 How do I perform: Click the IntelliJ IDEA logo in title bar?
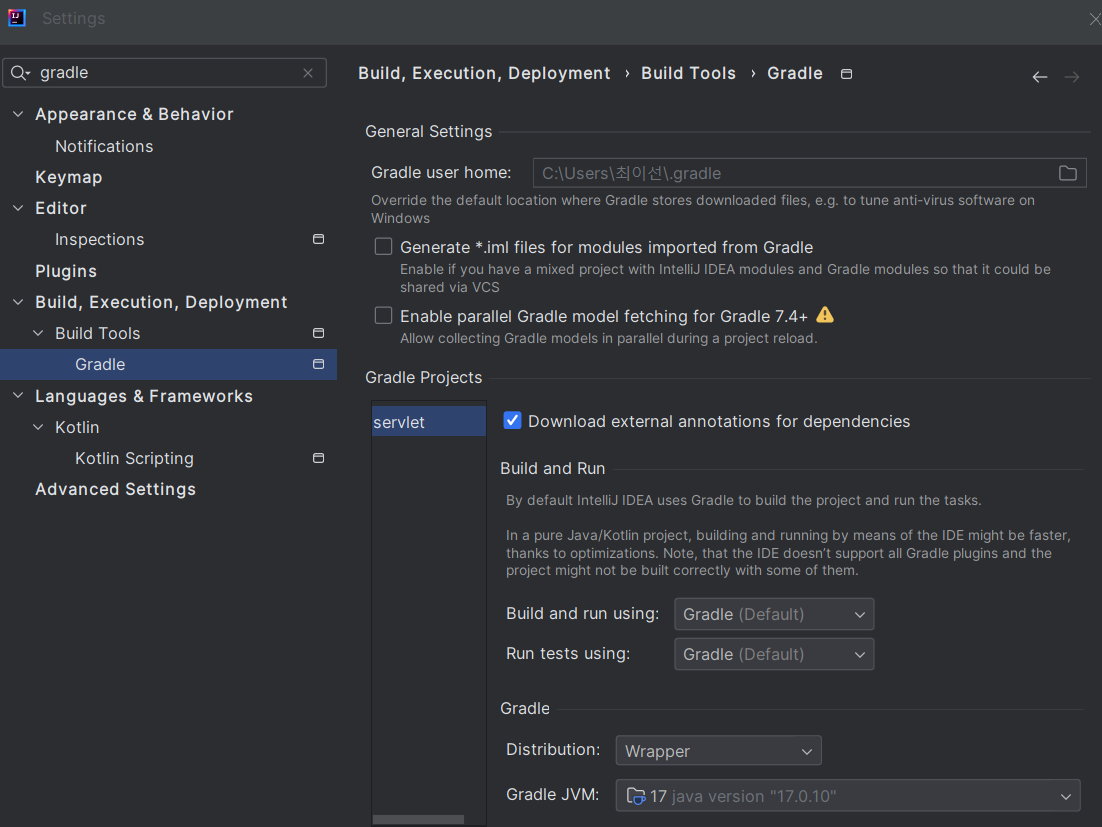click(17, 18)
